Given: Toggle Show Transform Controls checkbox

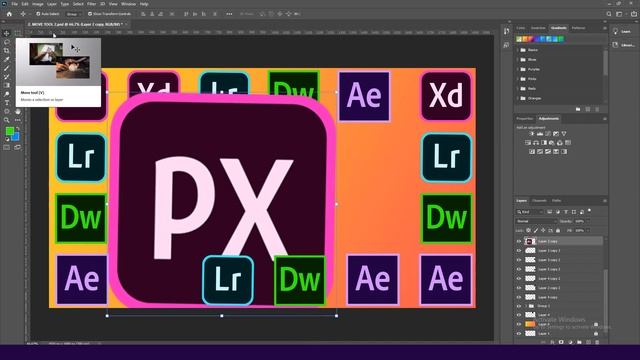Looking at the screenshot, I should [90, 14].
